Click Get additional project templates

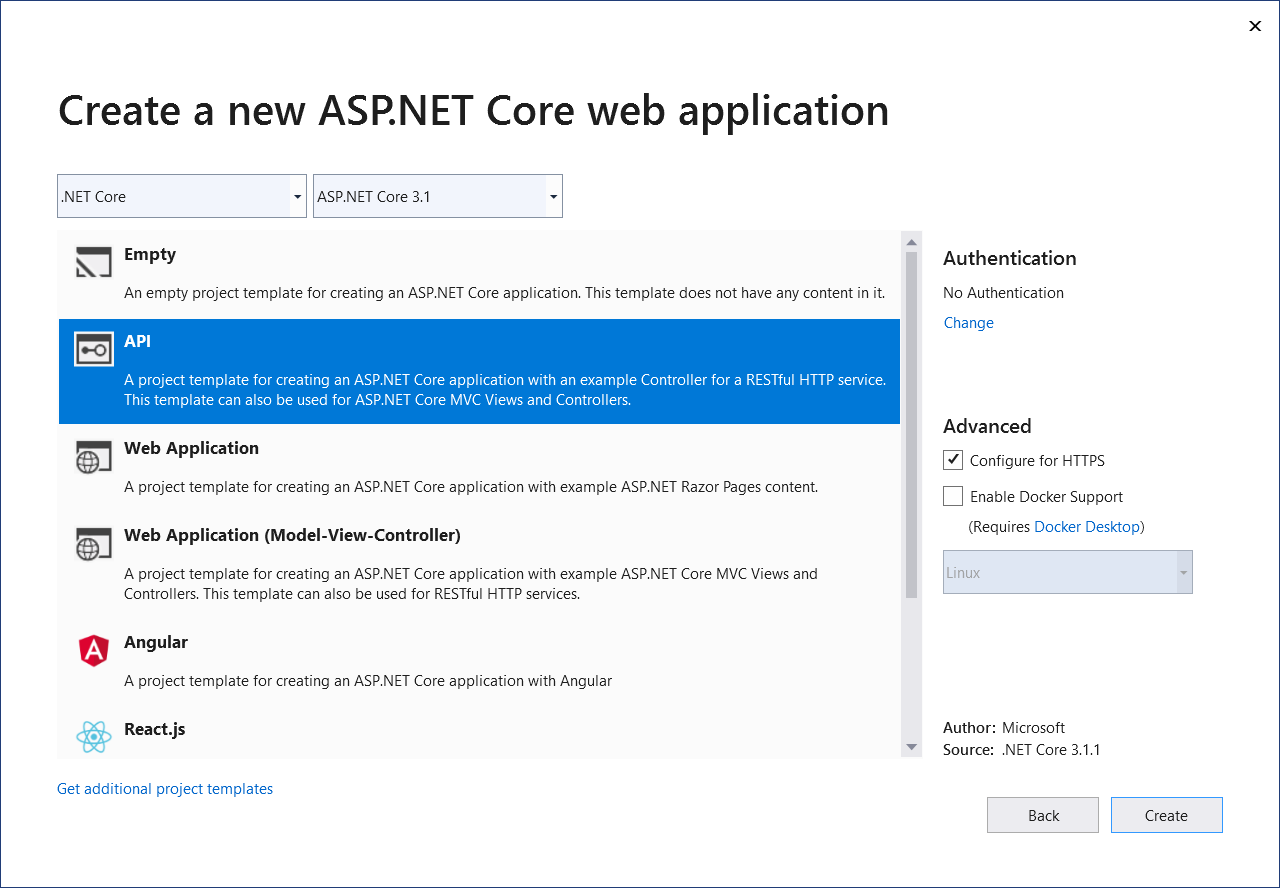(x=164, y=788)
